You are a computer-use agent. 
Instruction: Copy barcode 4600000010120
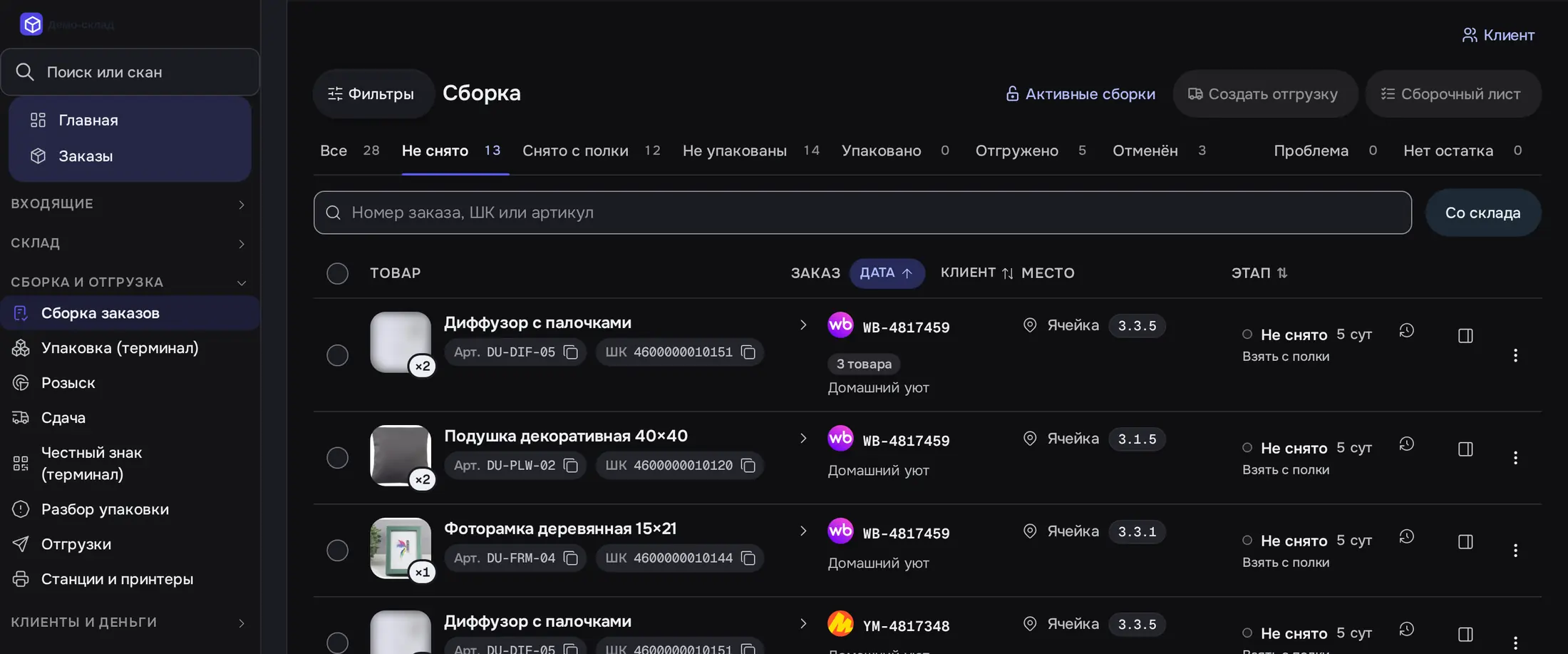coord(748,466)
